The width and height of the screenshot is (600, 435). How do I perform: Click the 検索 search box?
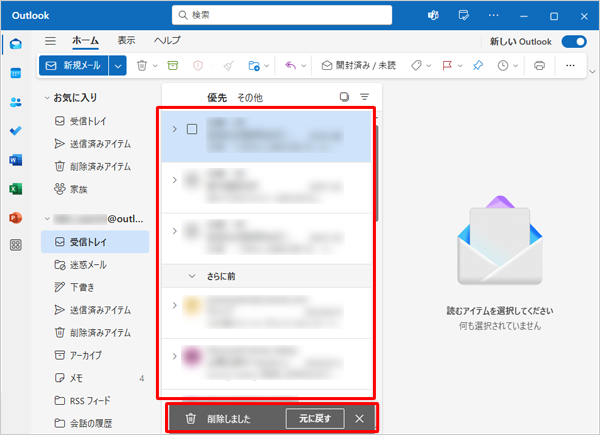[282, 15]
